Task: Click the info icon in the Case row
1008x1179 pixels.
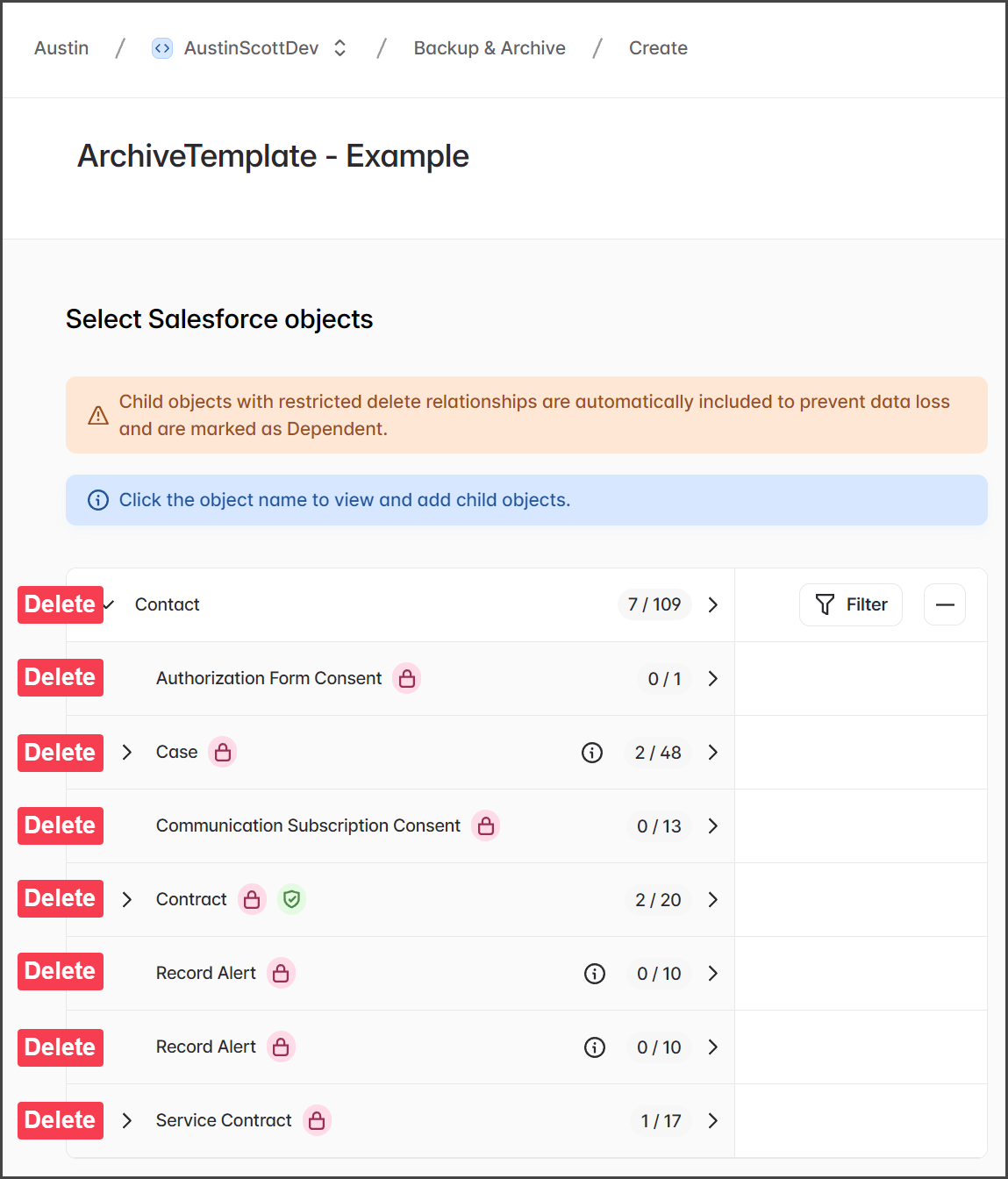Action: [x=592, y=753]
